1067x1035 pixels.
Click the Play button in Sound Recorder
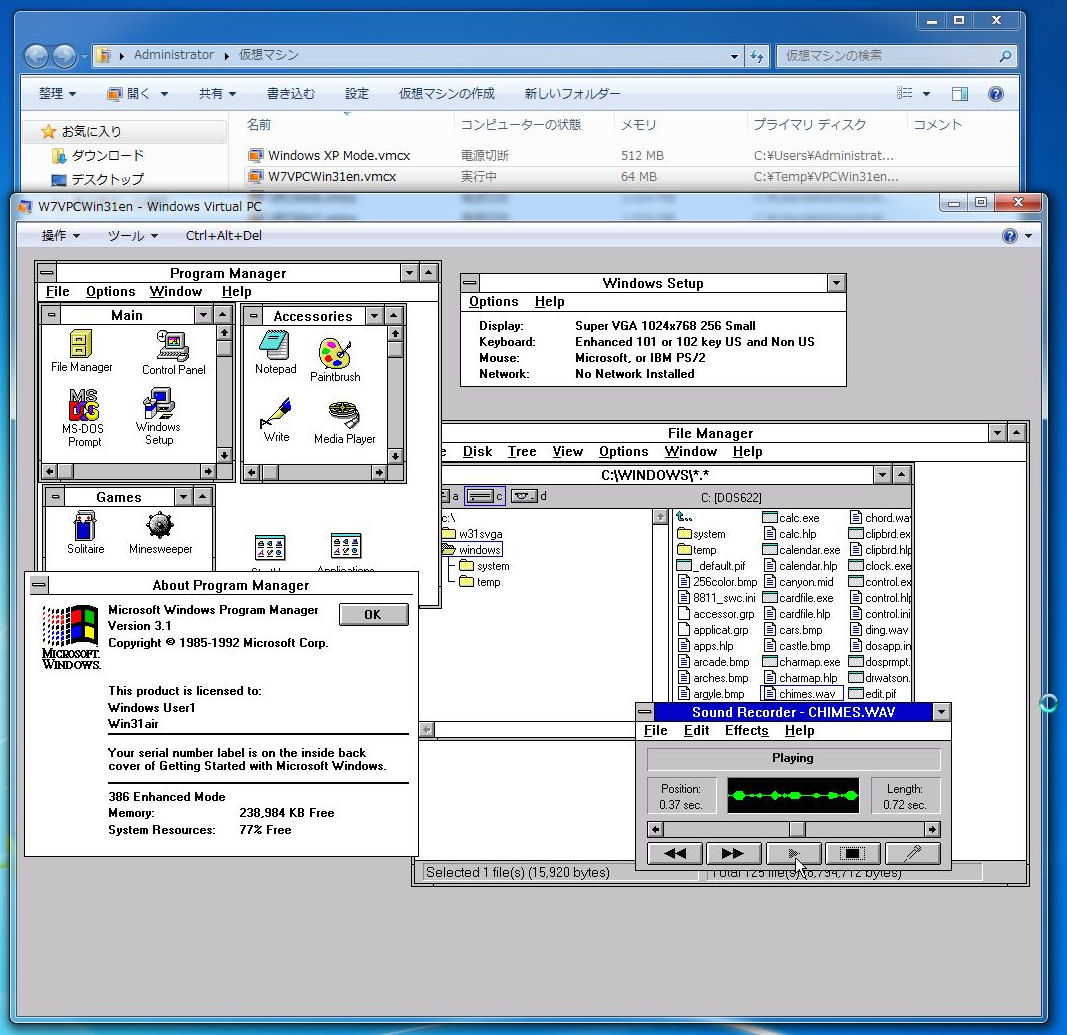793,853
